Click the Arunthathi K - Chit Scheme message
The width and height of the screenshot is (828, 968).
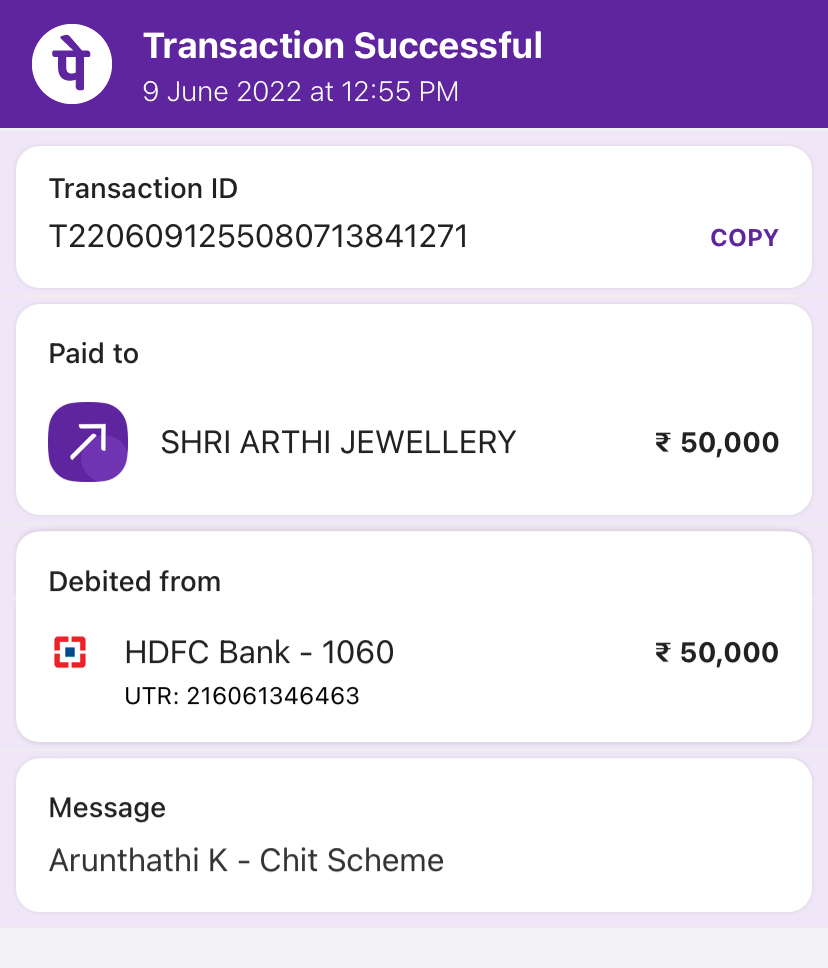[x=246, y=860]
